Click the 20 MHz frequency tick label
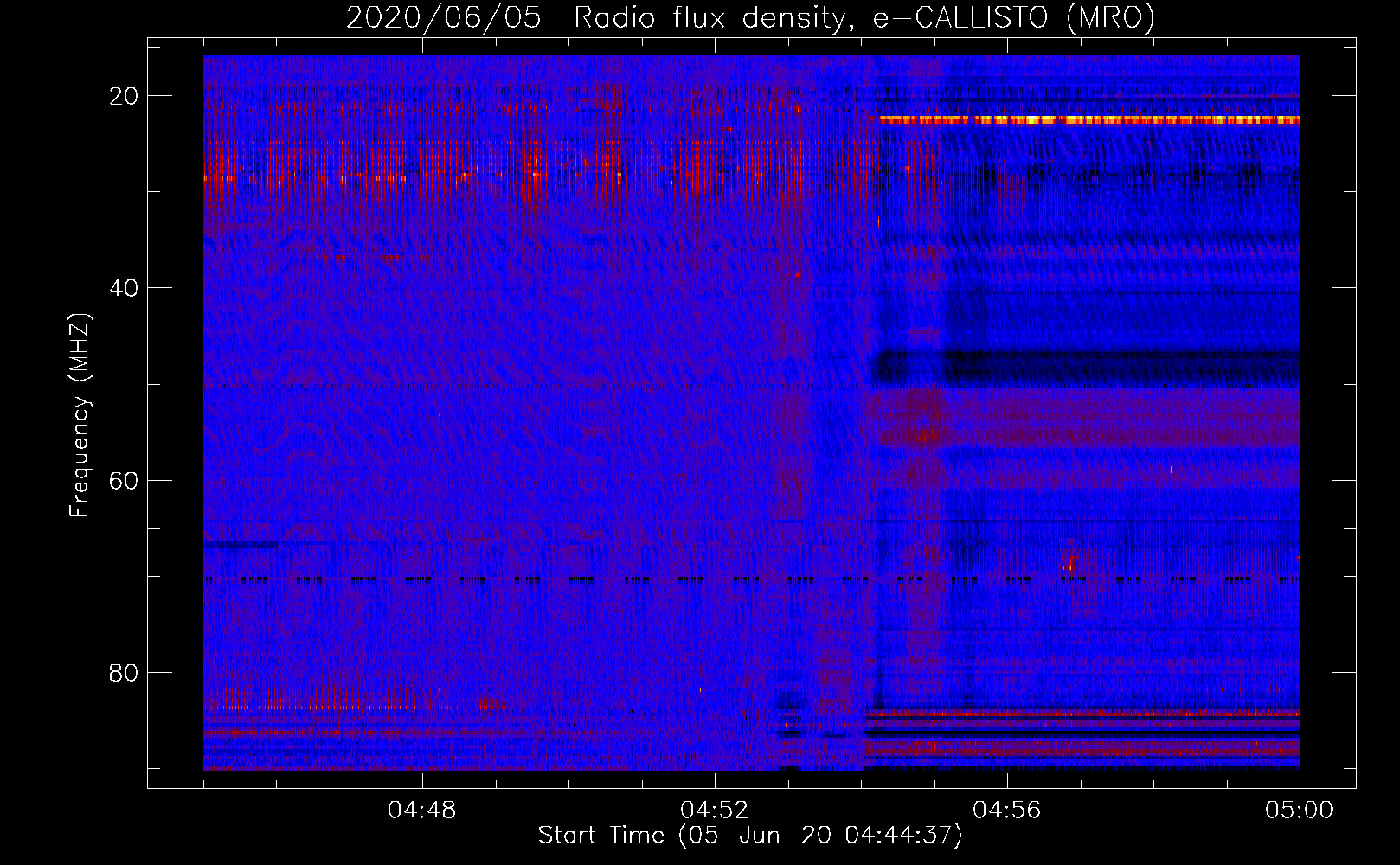The image size is (1400, 865). pyautogui.click(x=125, y=96)
